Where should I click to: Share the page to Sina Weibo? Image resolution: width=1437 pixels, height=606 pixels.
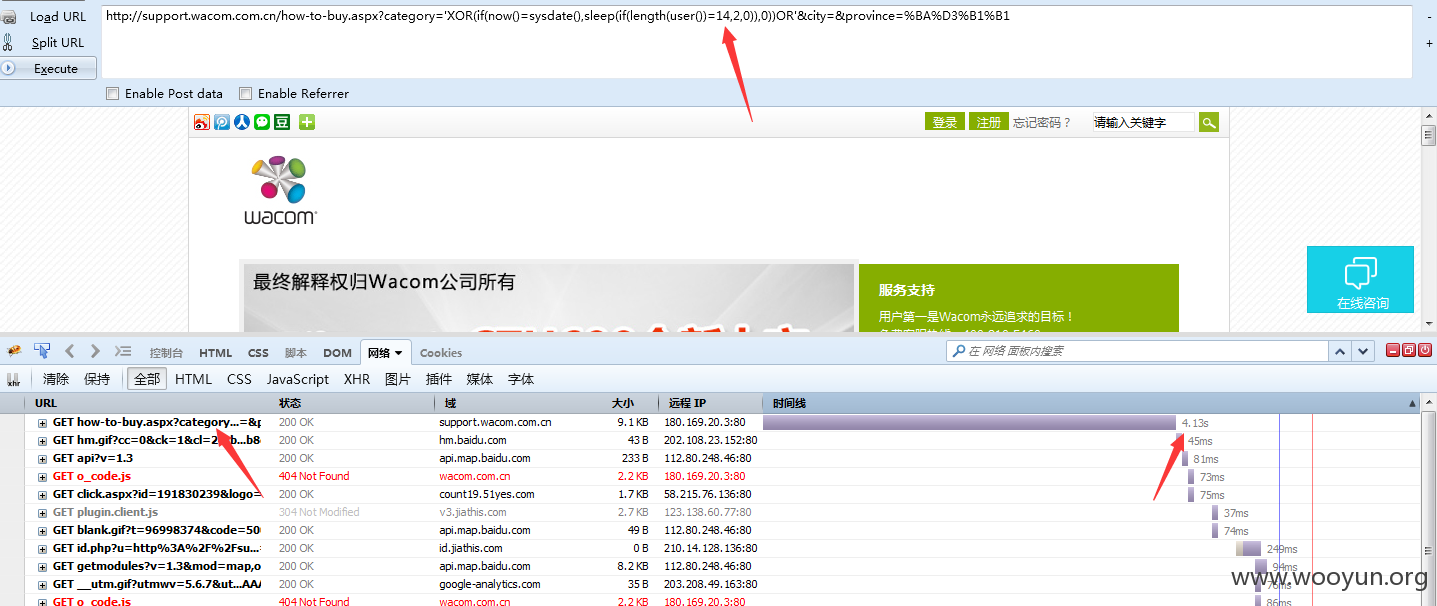[x=202, y=122]
